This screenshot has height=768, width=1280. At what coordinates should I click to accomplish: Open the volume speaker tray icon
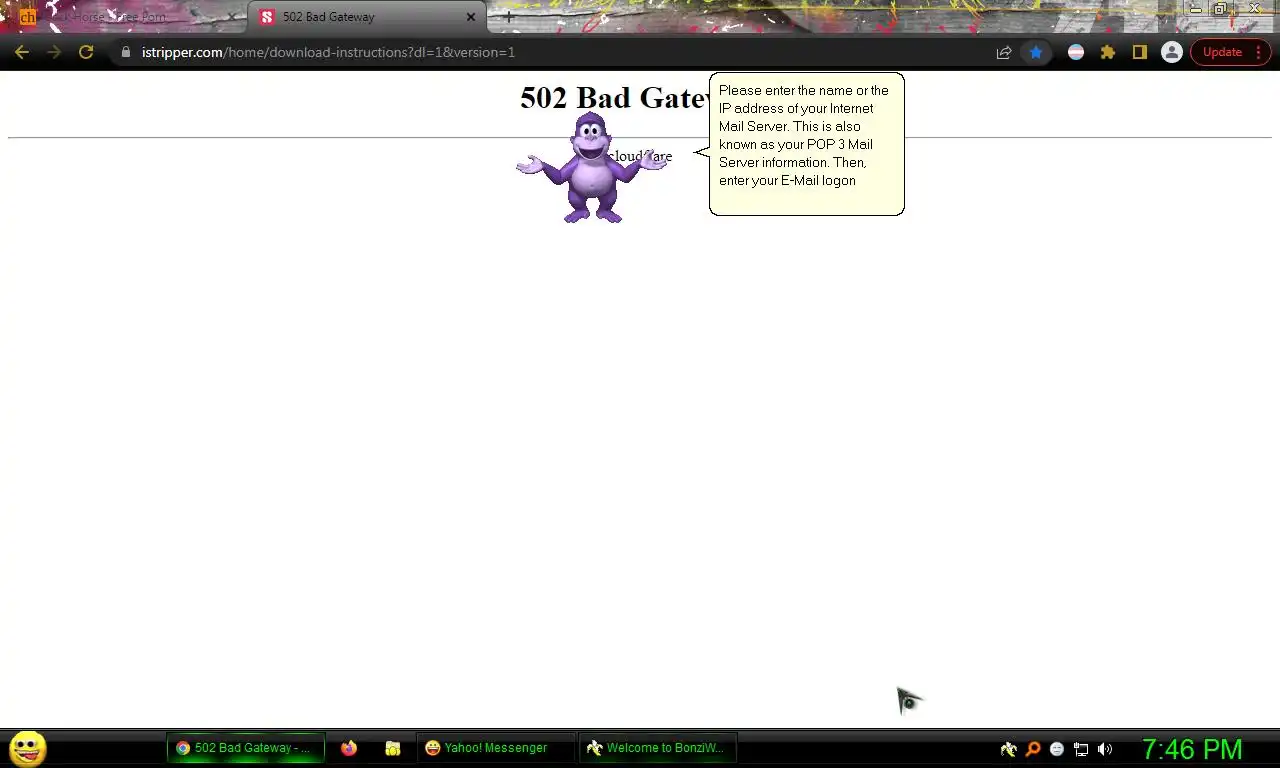[1105, 749]
